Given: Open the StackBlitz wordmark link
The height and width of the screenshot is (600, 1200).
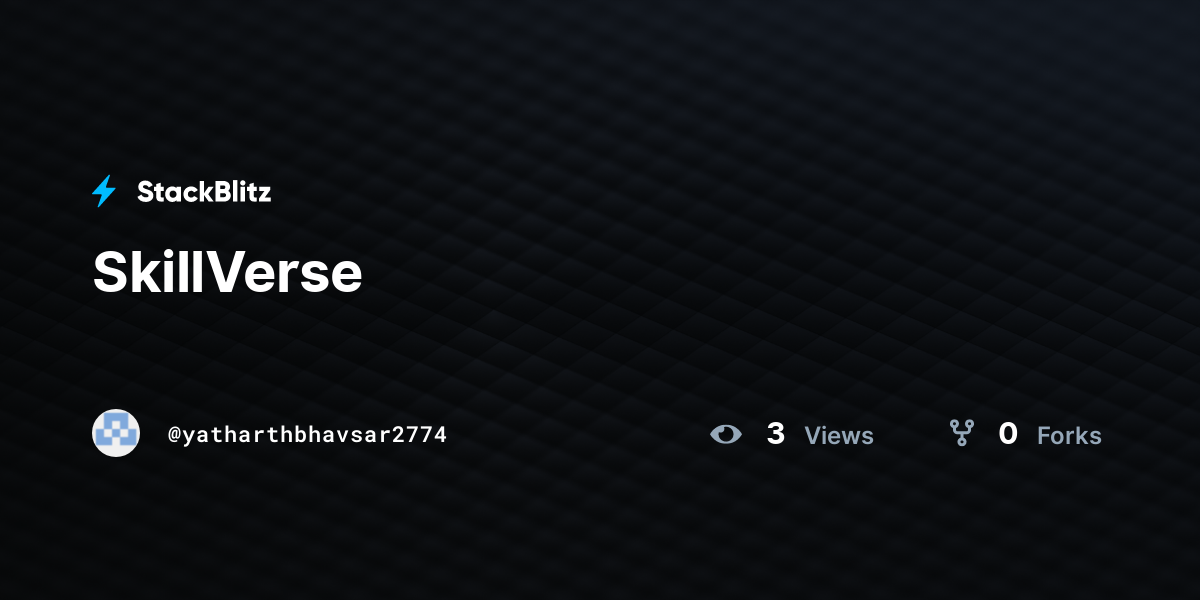Looking at the screenshot, I should (204, 192).
